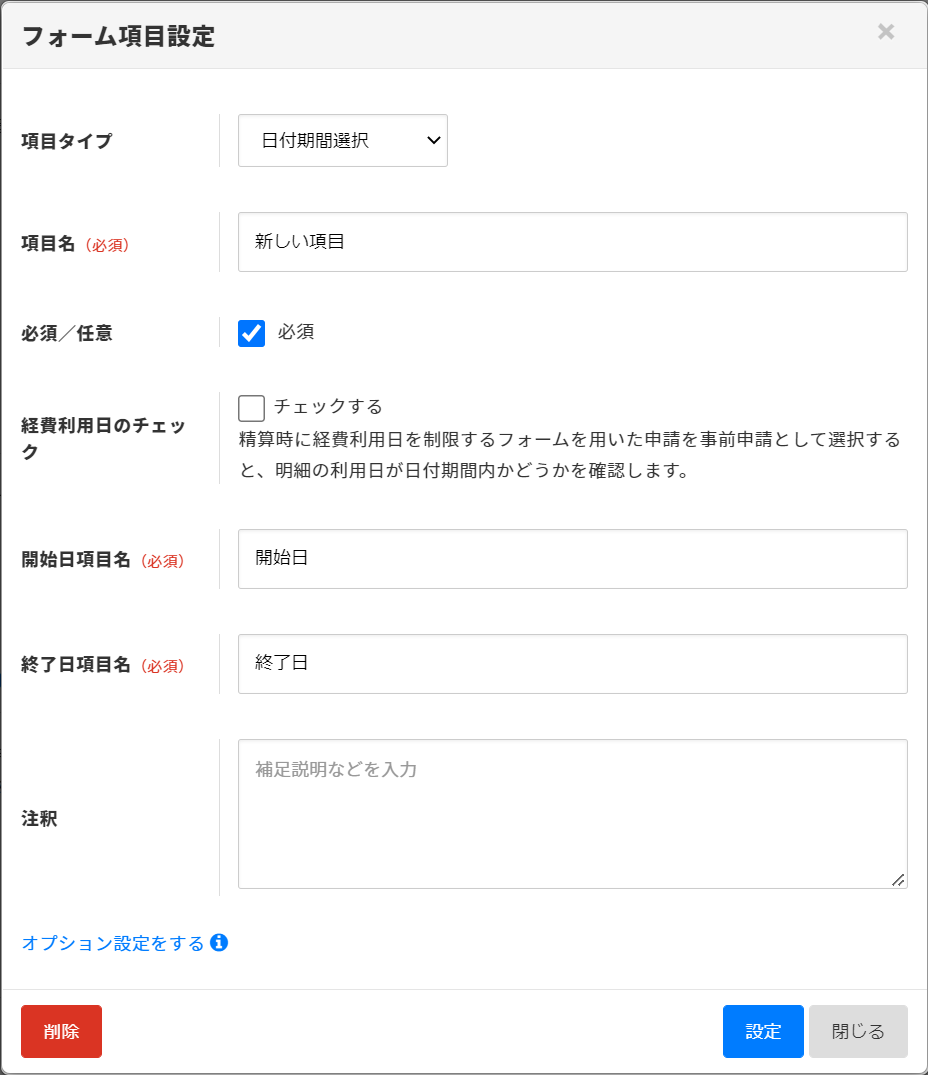Click the 開始日項目名 text field
The height and width of the screenshot is (1075, 928).
point(572,559)
